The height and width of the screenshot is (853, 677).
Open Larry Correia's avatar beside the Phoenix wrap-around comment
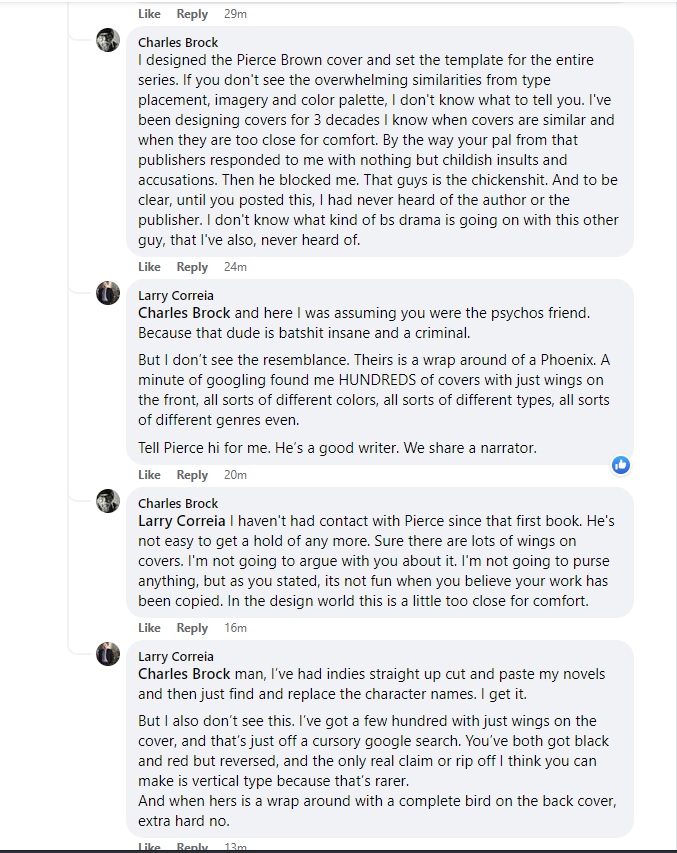[108, 293]
